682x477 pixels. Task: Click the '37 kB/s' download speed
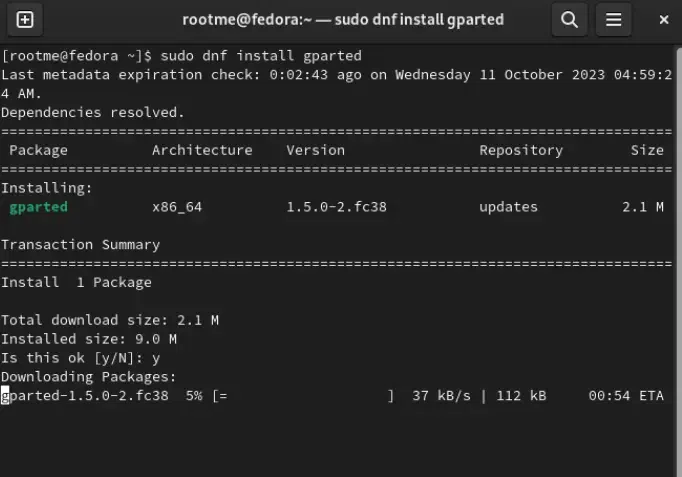[x=441, y=396]
